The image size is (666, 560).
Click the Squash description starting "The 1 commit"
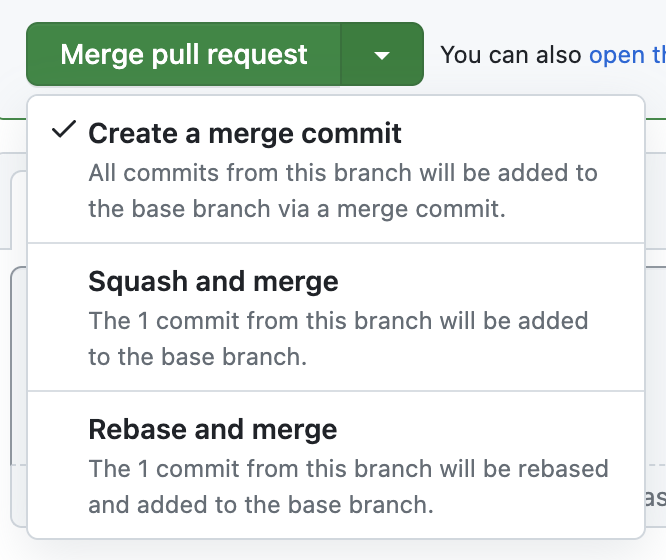(x=338, y=321)
